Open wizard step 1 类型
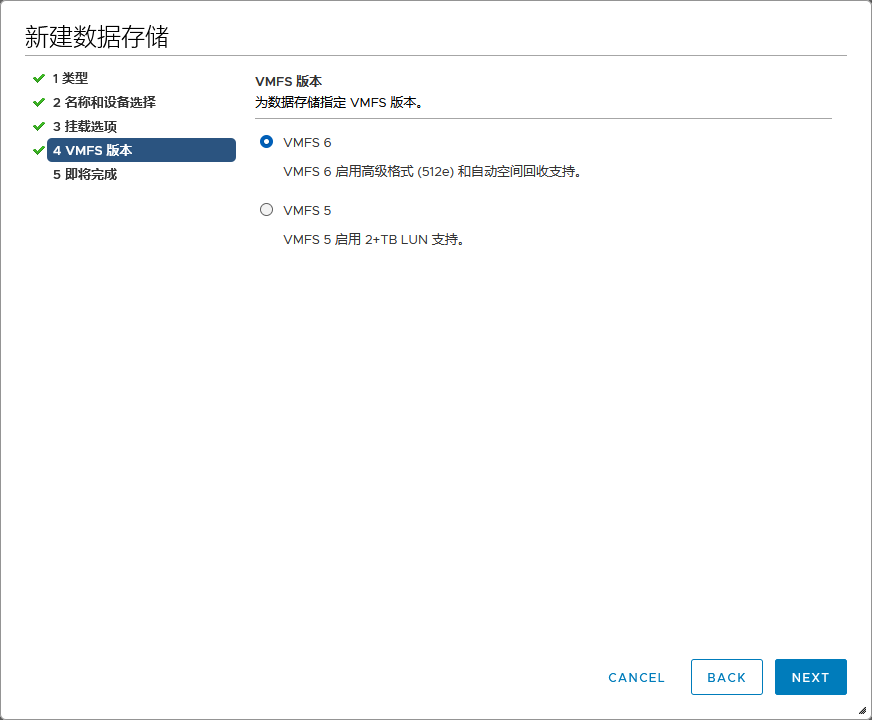Screen dimensions: 872x720 [x=73, y=77]
